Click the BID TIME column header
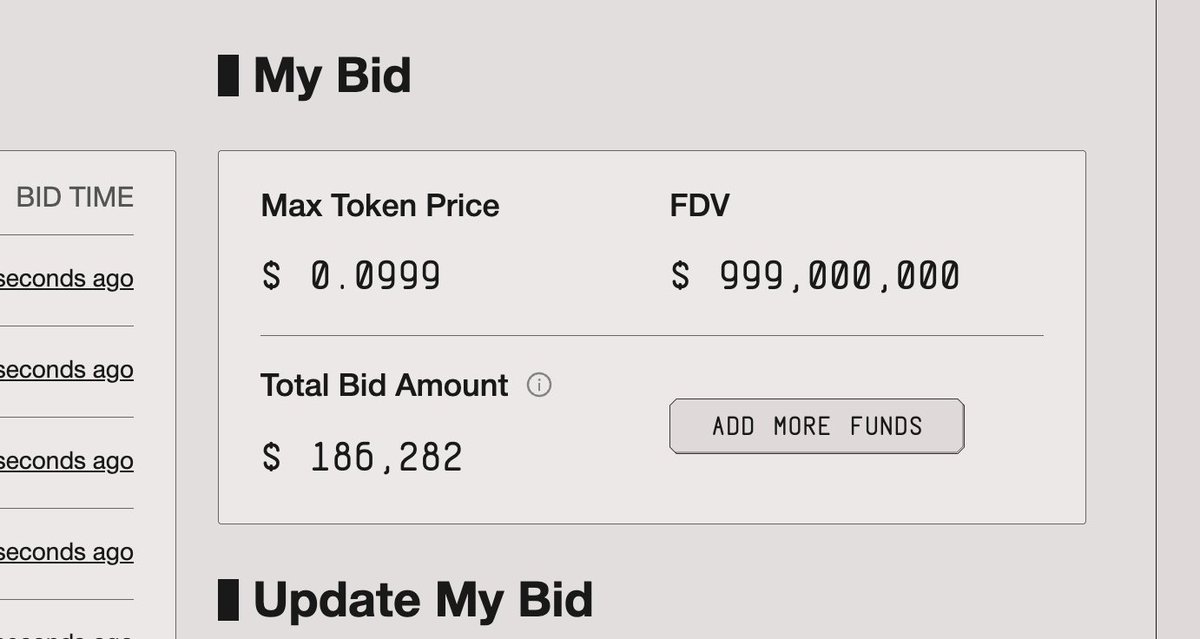This screenshot has height=639, width=1200. pos(75,197)
